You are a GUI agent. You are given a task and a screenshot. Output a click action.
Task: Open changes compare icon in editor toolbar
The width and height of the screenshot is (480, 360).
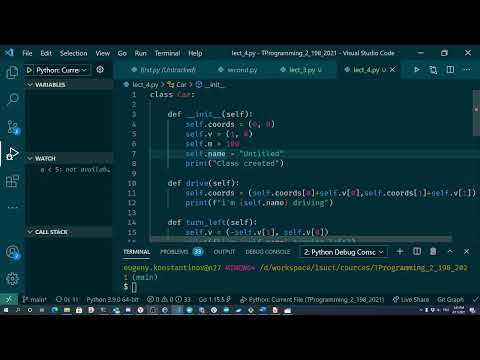(433, 70)
